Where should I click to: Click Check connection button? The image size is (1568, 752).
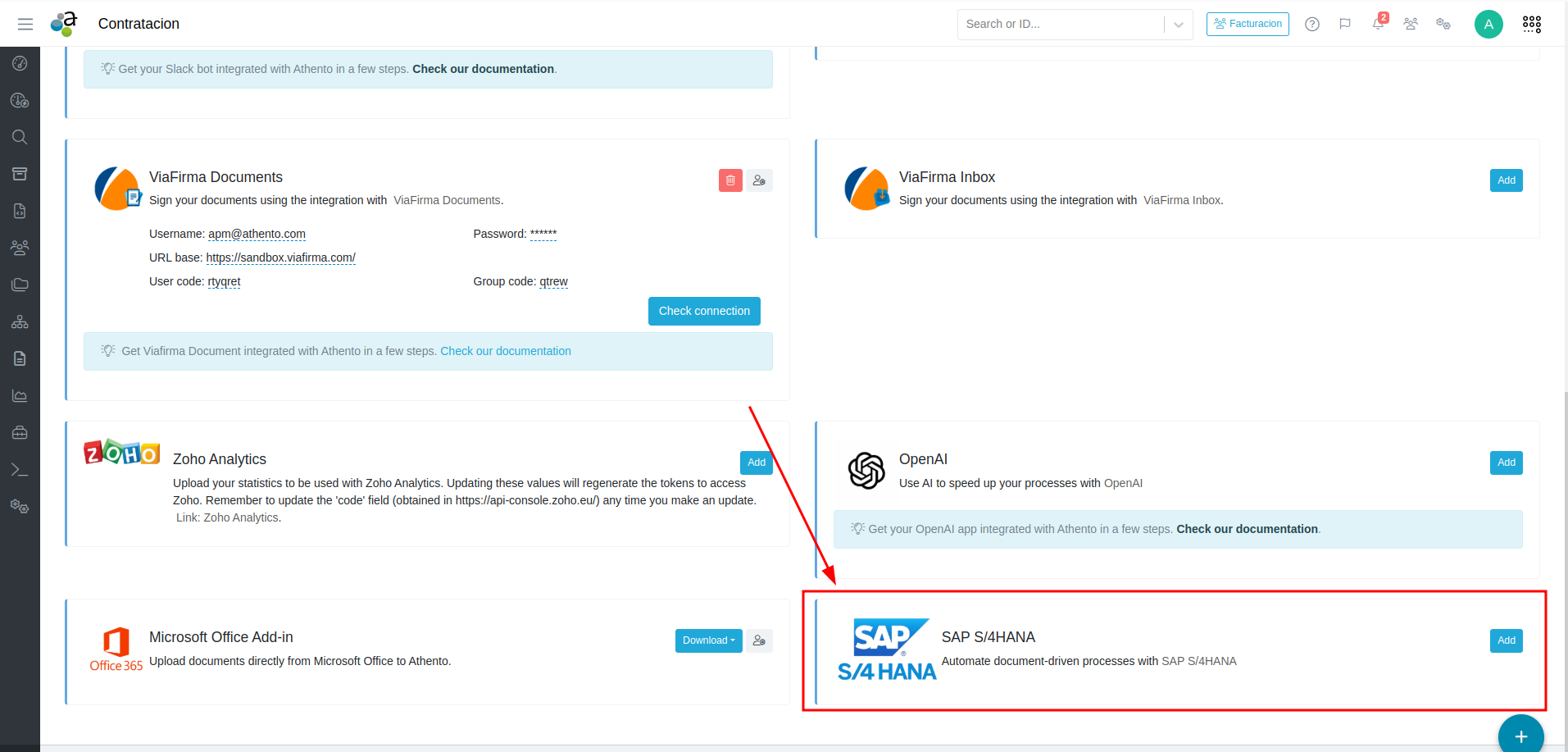coord(704,311)
